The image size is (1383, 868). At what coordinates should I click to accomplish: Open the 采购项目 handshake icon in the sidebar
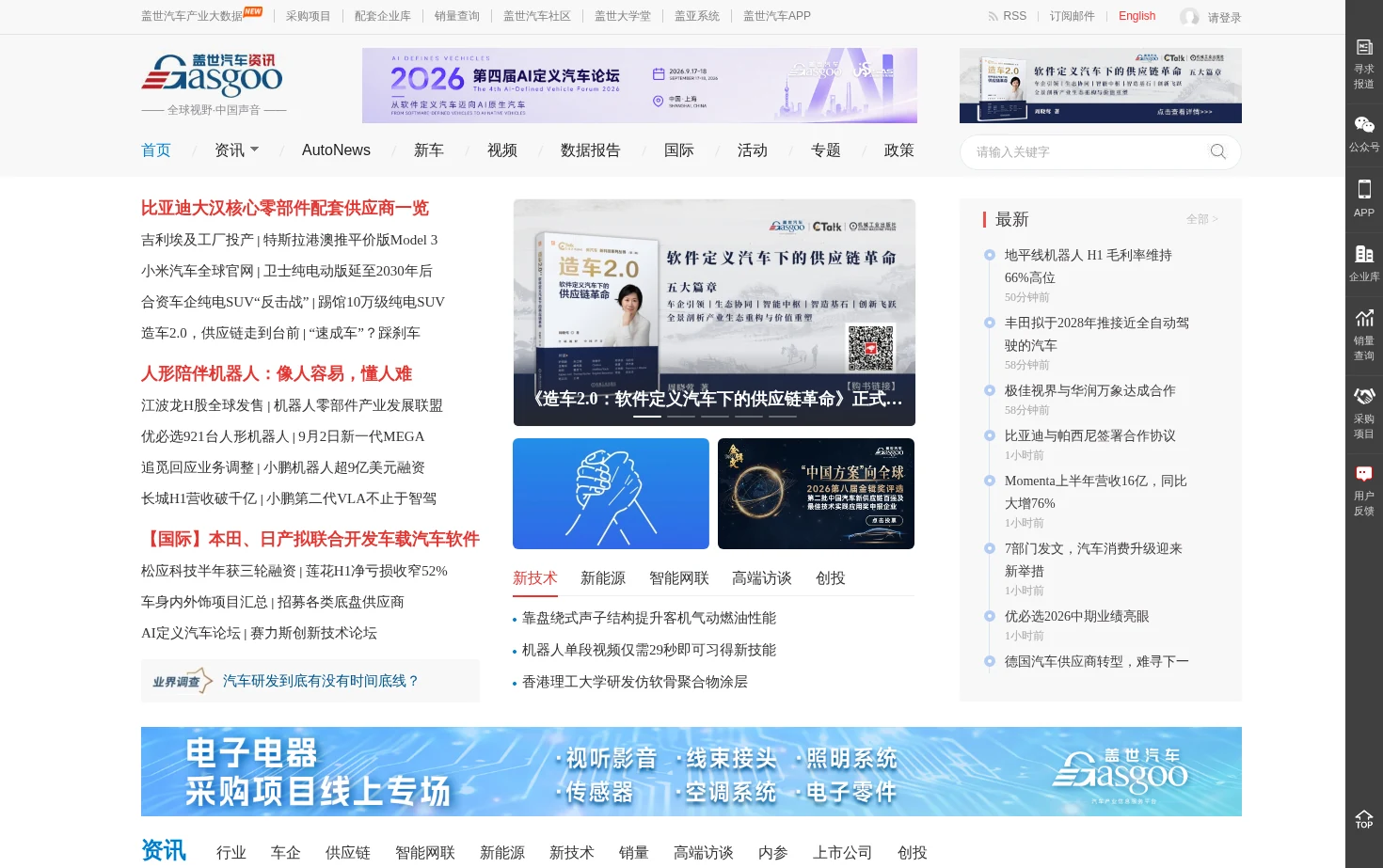pyautogui.click(x=1364, y=396)
